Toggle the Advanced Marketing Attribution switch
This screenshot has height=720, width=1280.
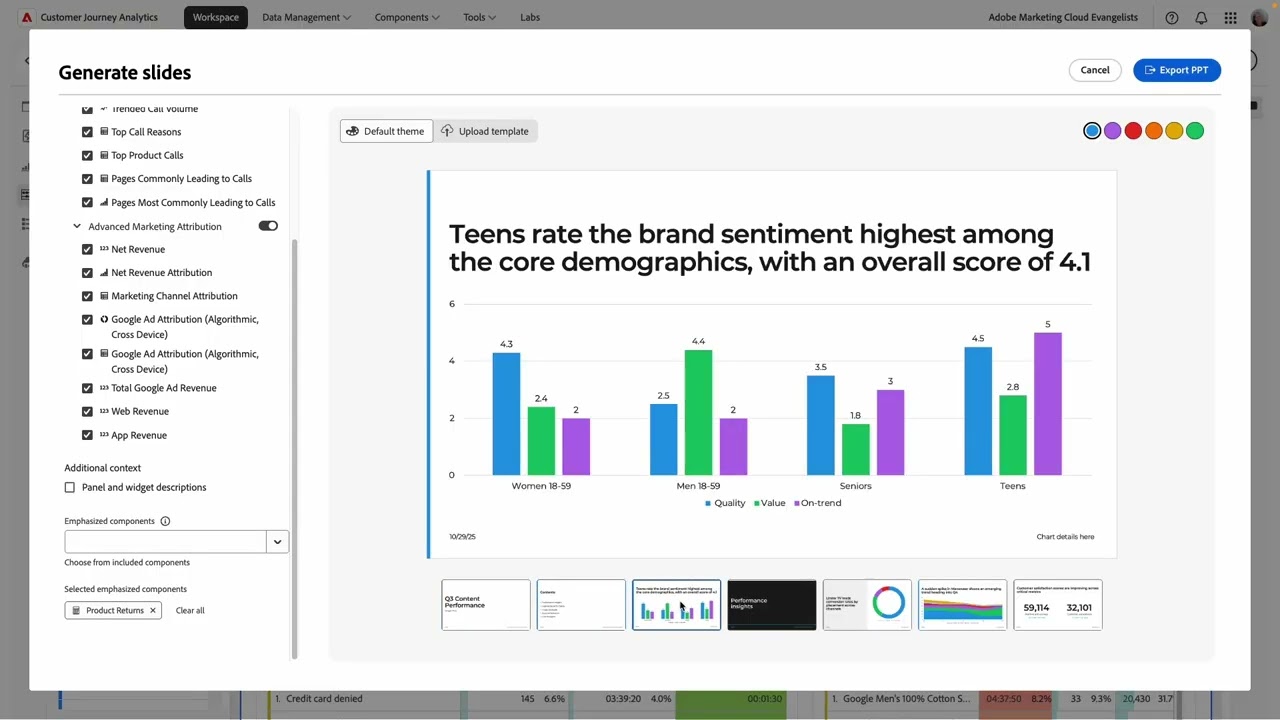tap(268, 226)
